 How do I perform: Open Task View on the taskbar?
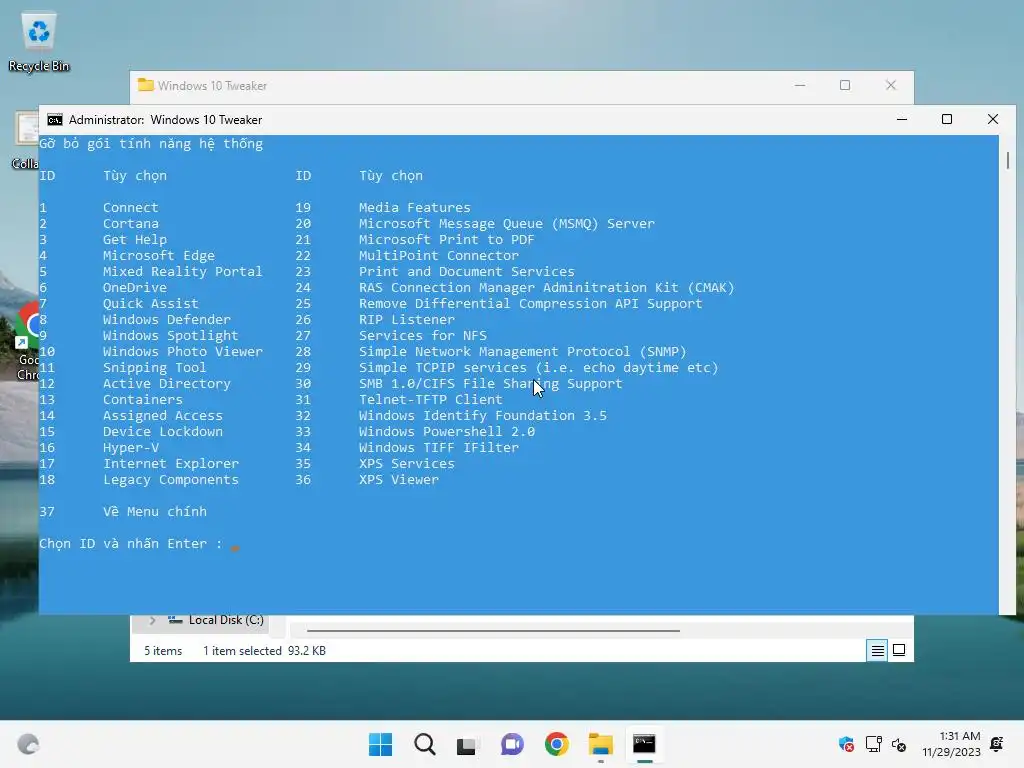(466, 744)
